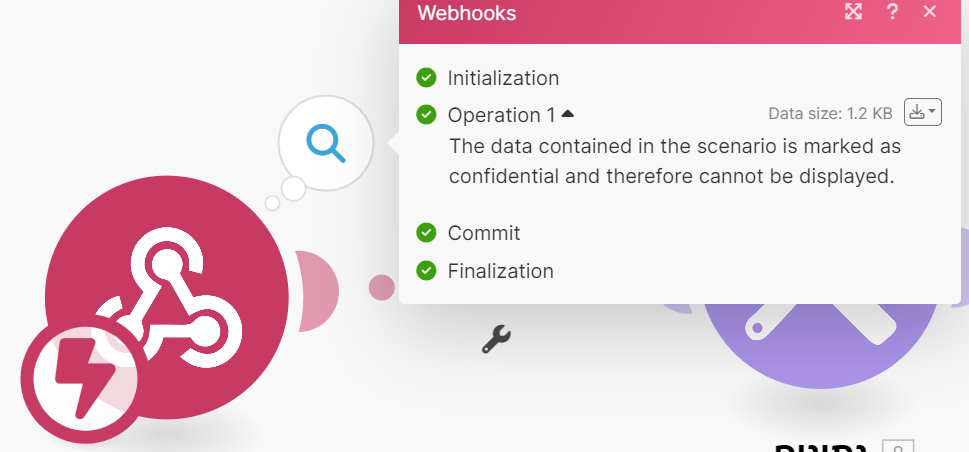Expand Webhooks panel to full screen
Image resolution: width=969 pixels, height=452 pixels.
click(x=853, y=12)
